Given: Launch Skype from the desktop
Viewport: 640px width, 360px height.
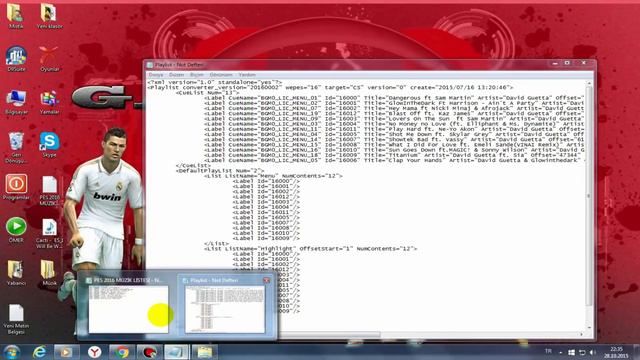Looking at the screenshot, I should click(x=49, y=145).
